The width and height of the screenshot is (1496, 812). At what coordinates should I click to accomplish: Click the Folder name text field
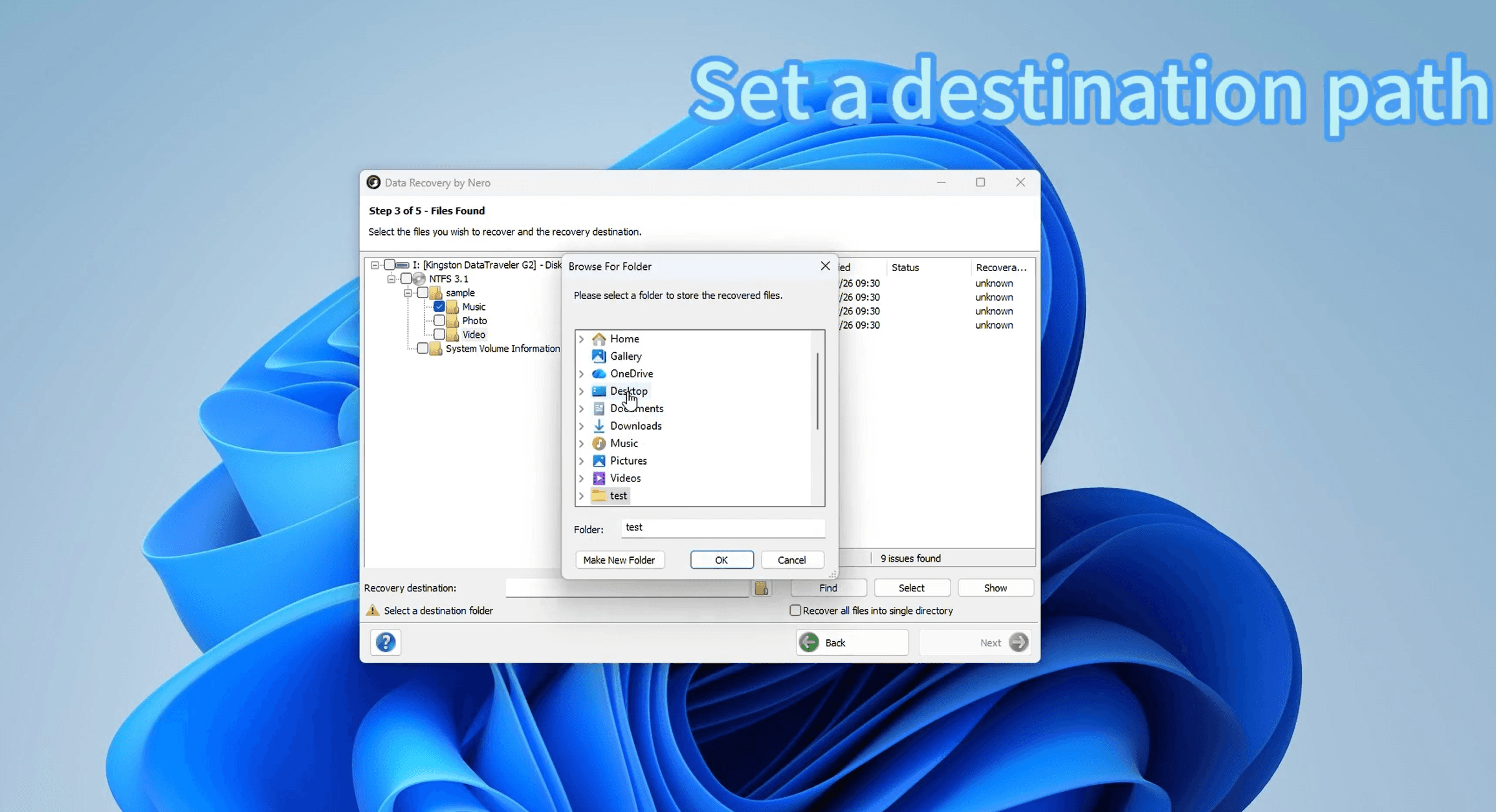click(x=722, y=528)
